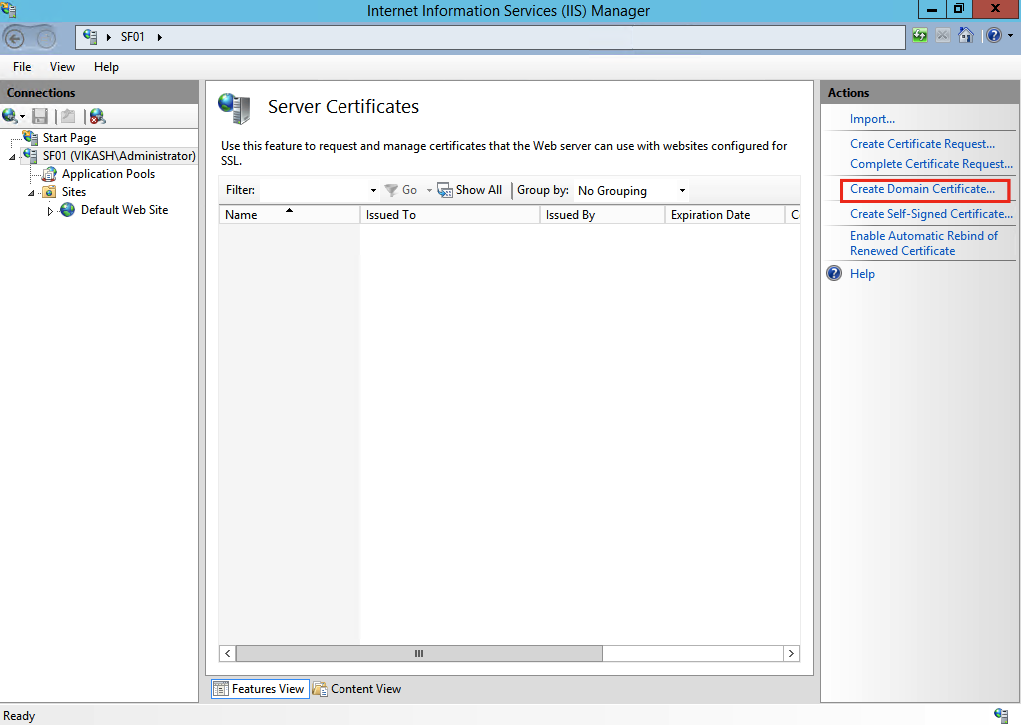1021x725 pixels.
Task: Click the SF01 breadcrumb in the address bar
Action: (x=132, y=37)
